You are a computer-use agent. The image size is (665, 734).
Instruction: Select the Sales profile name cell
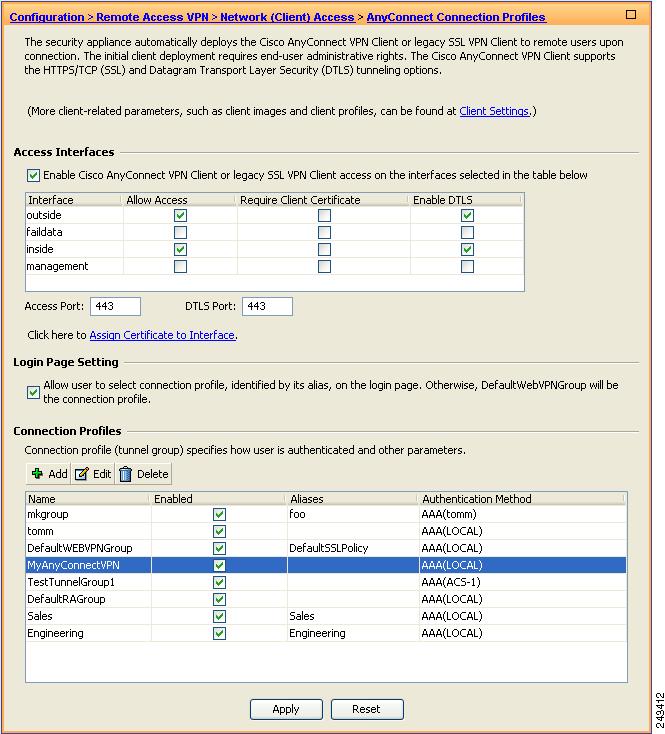(x=88, y=616)
